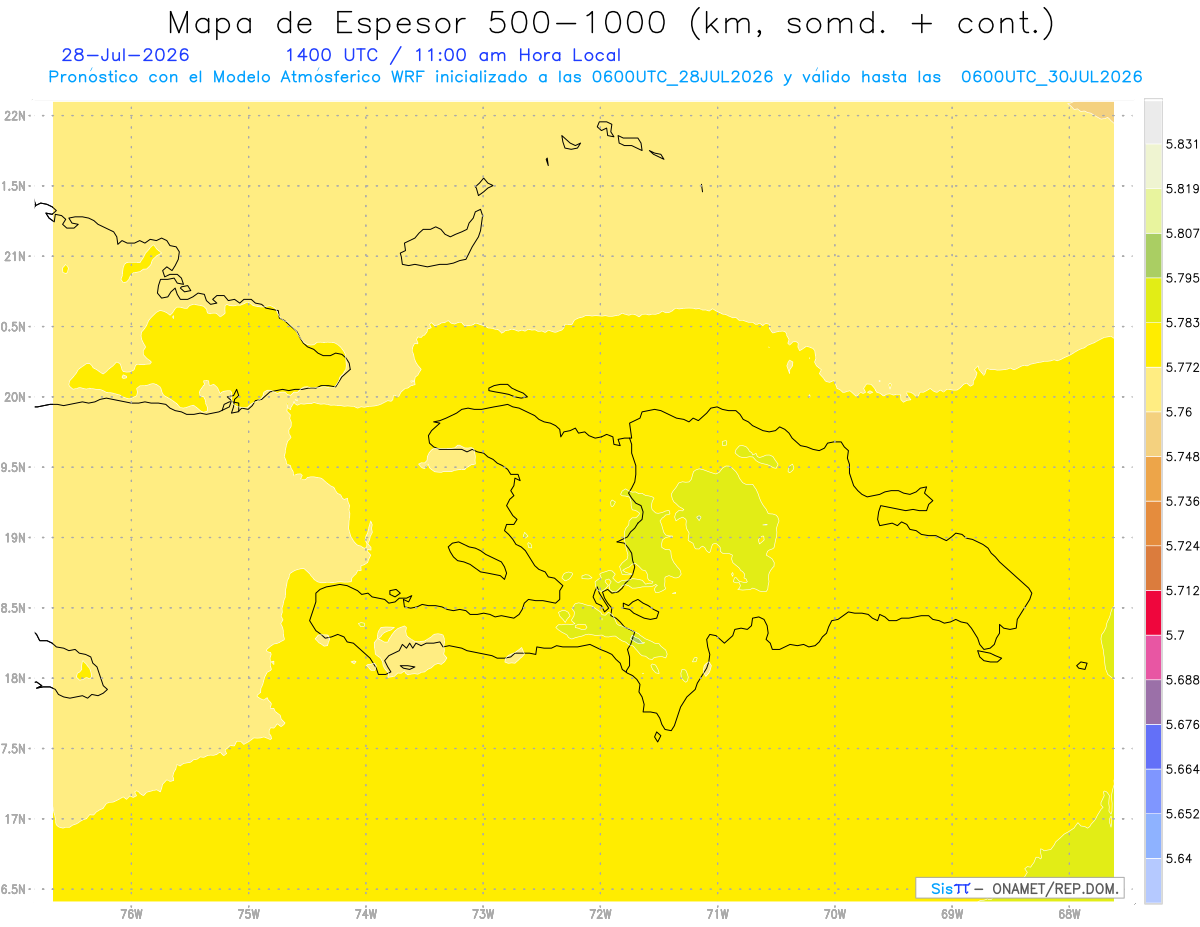
Task: Click the legend value '5.795'
Action: click(x=1183, y=278)
